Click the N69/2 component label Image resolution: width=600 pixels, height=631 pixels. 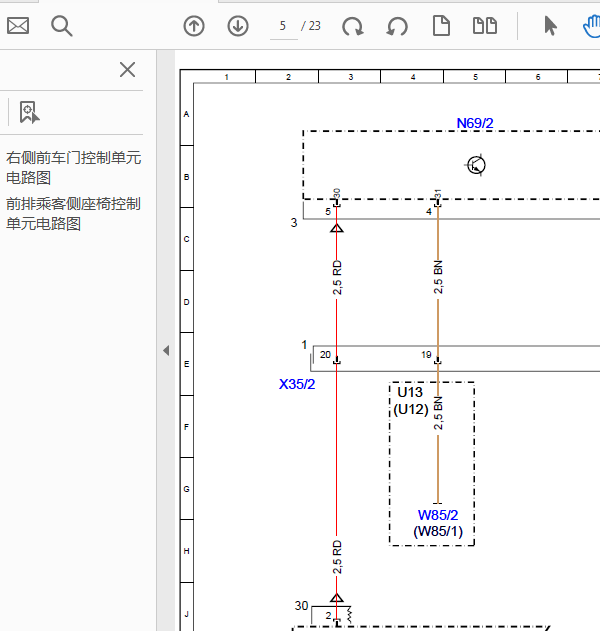tap(475, 123)
